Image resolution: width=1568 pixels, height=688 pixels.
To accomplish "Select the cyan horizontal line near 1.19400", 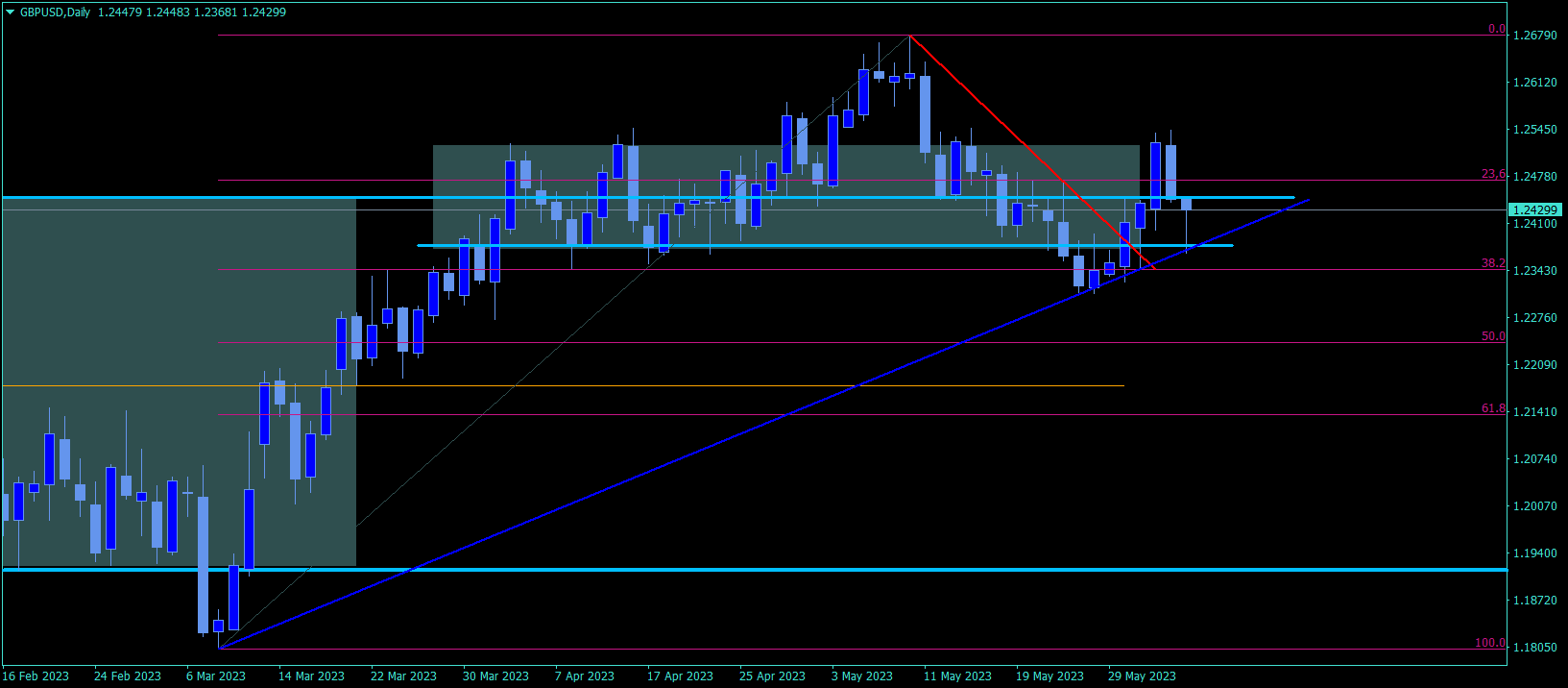I will coord(754,570).
